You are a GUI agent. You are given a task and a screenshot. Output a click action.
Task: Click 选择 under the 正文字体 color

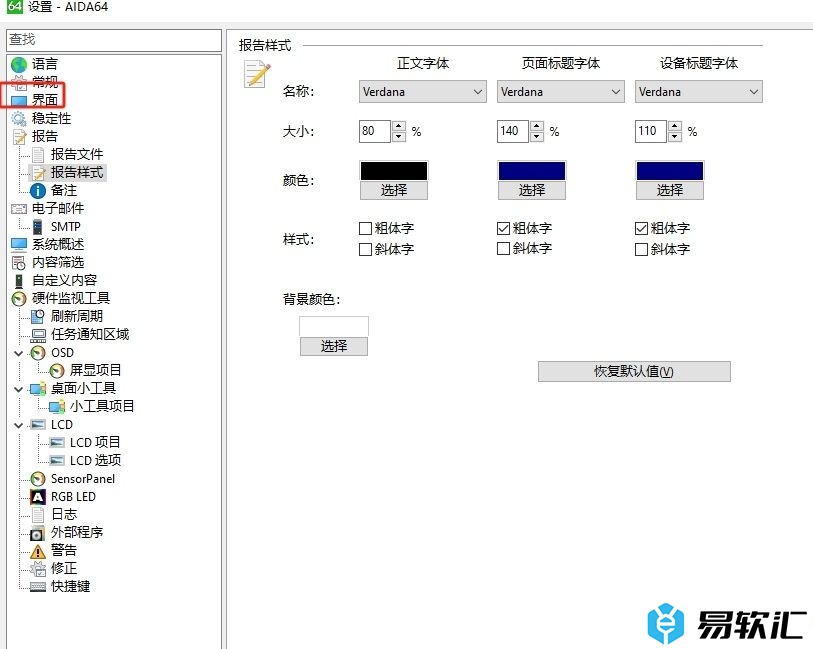coord(394,190)
